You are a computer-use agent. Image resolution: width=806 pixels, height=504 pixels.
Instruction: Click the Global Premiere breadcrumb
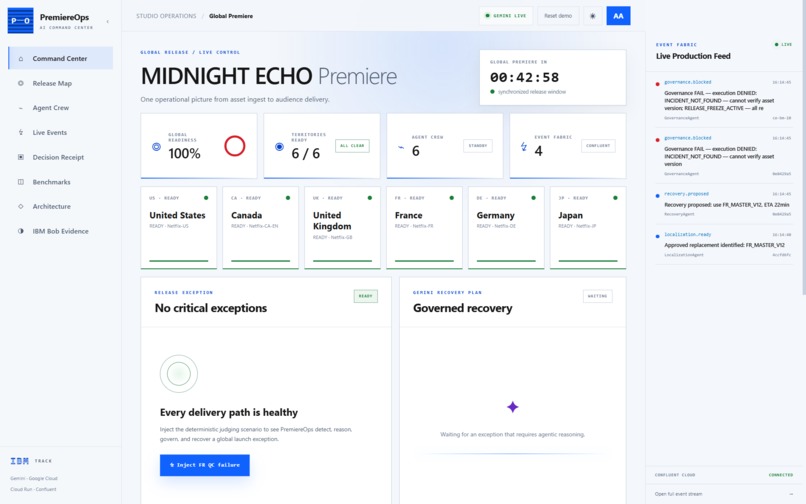231,16
